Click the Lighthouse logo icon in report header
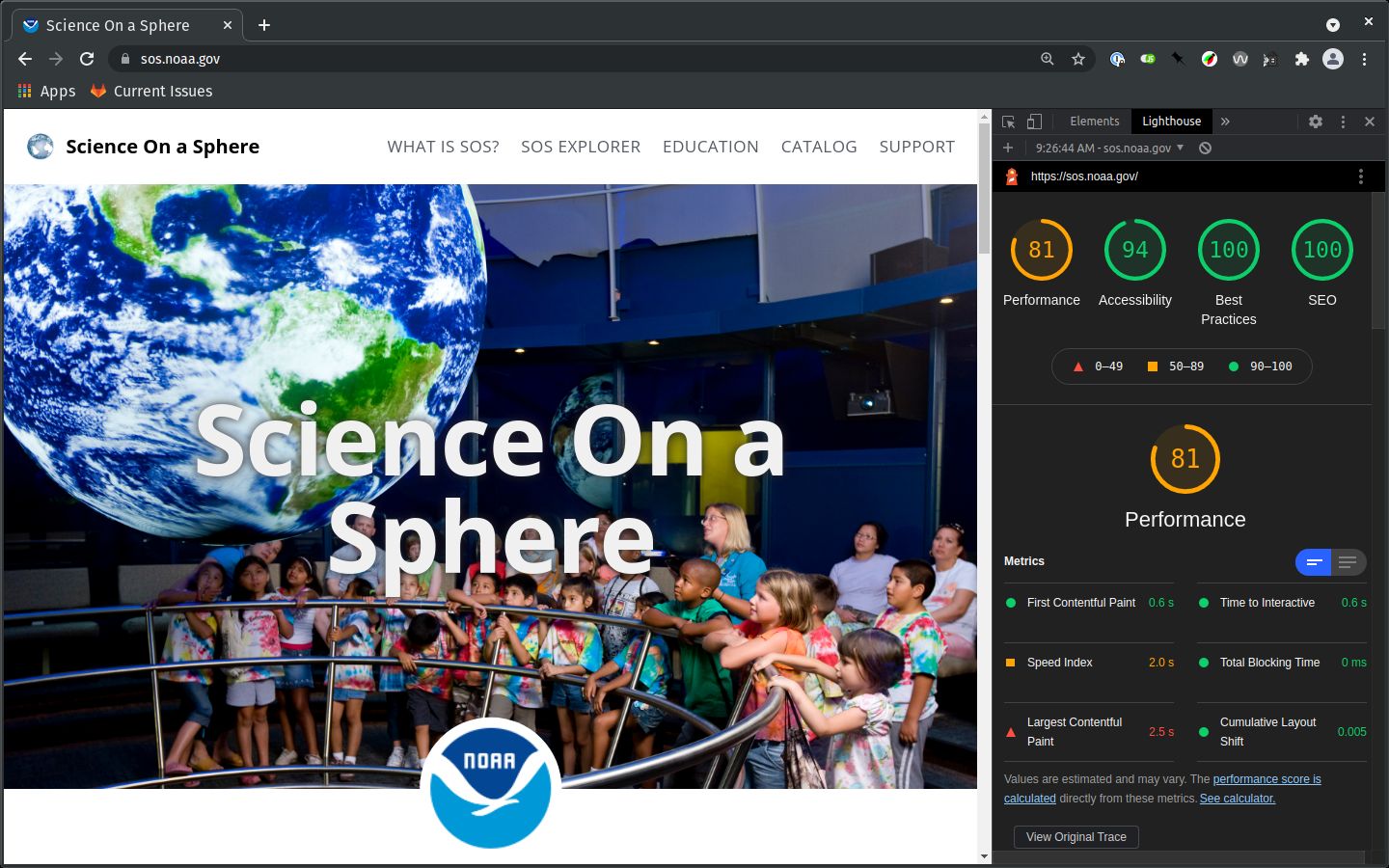The width and height of the screenshot is (1389, 868). tap(1012, 176)
